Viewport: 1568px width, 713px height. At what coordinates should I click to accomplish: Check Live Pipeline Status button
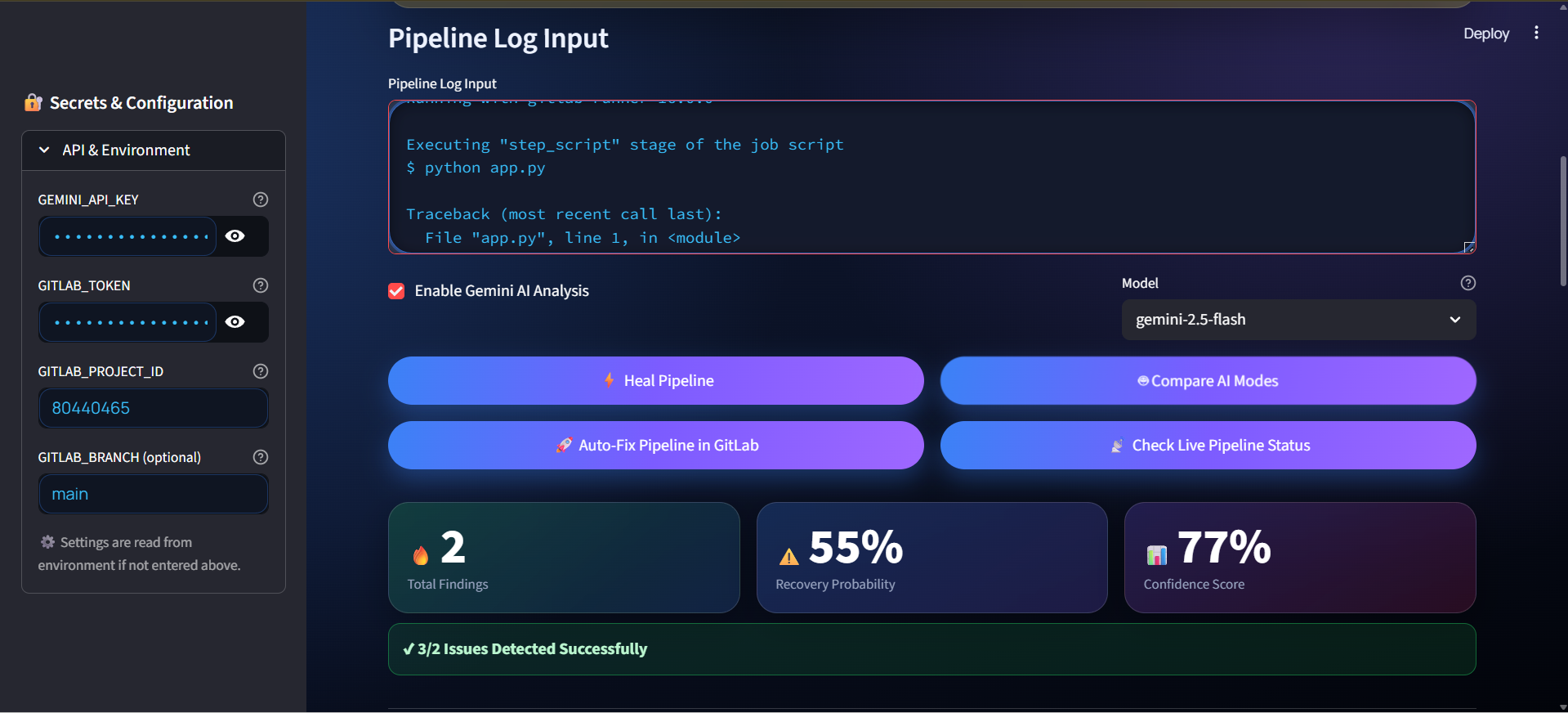1208,446
